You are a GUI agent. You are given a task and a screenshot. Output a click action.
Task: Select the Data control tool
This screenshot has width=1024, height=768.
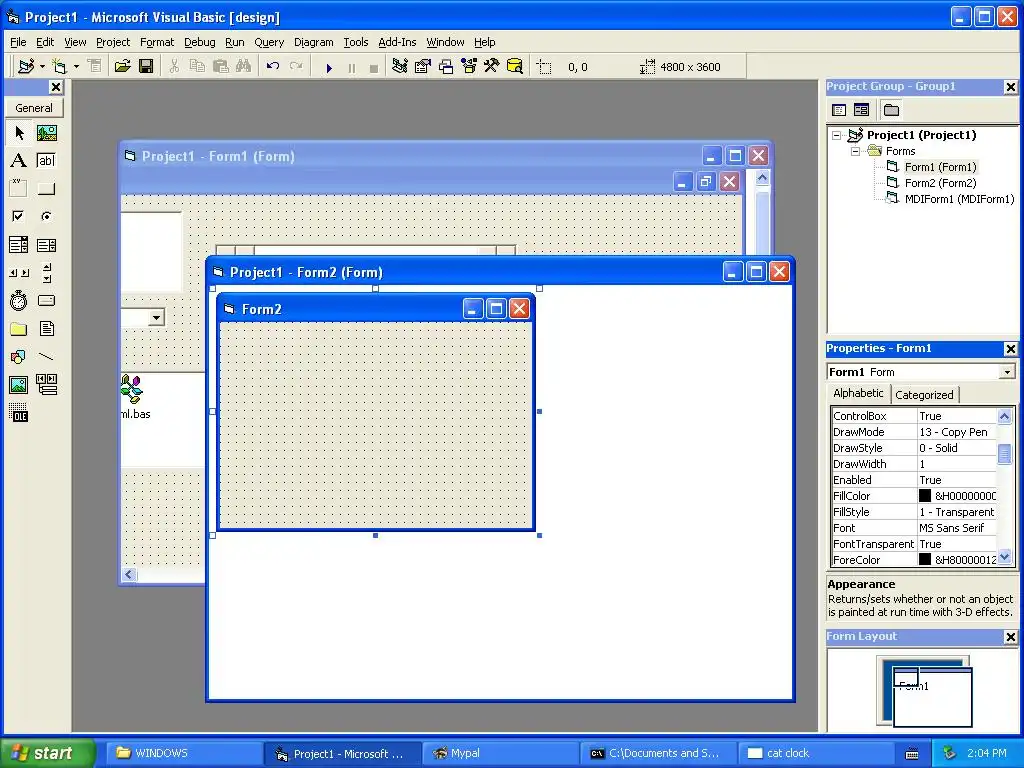46,385
